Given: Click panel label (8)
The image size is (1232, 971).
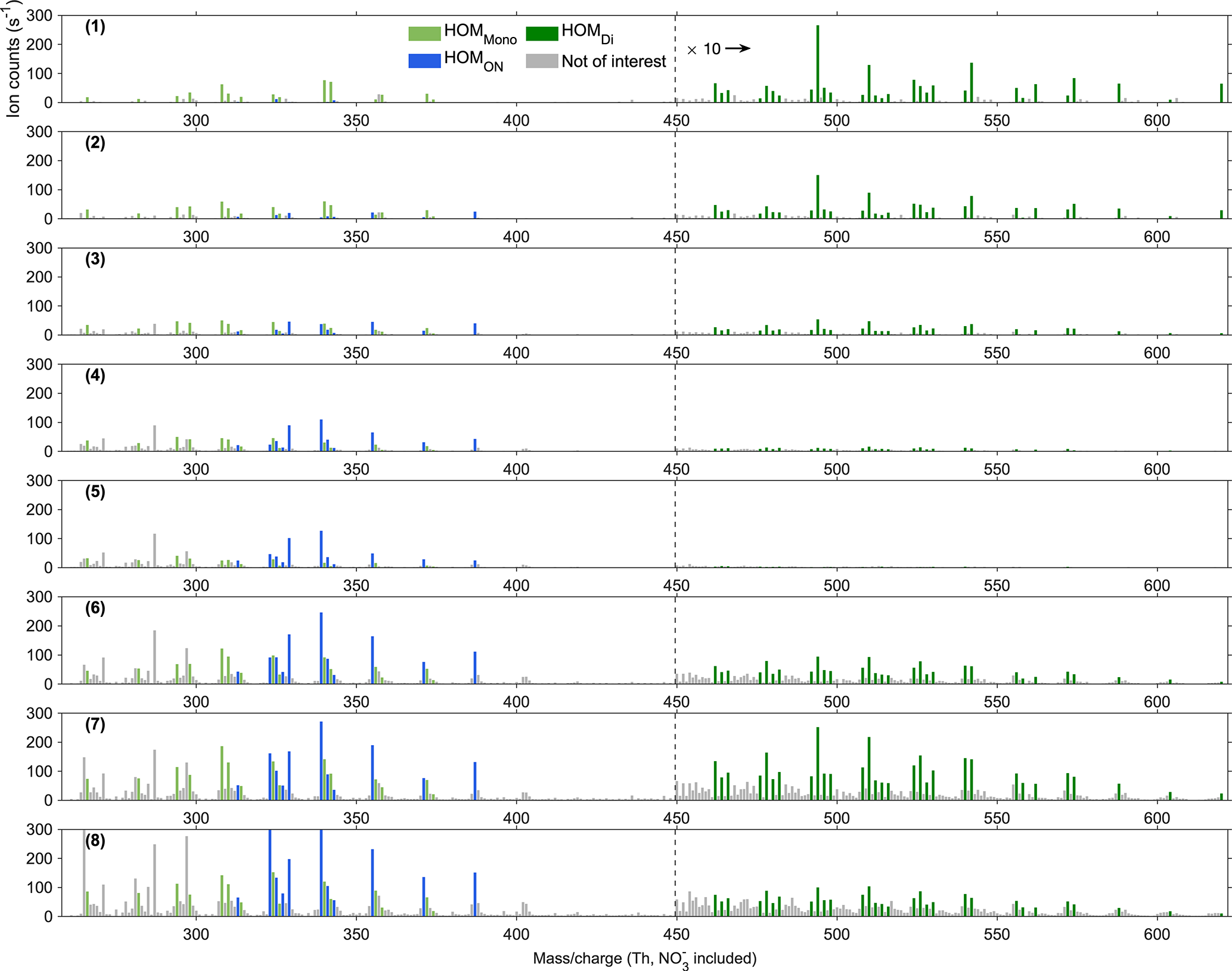Looking at the screenshot, I should [95, 840].
